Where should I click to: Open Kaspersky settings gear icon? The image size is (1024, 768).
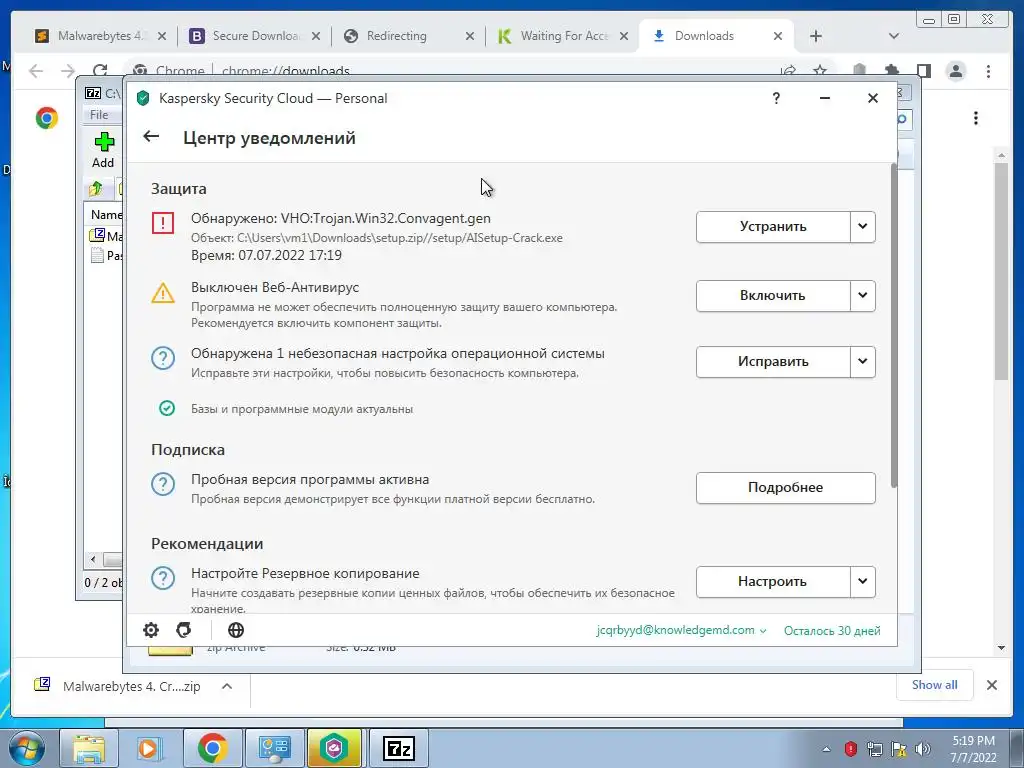[151, 630]
